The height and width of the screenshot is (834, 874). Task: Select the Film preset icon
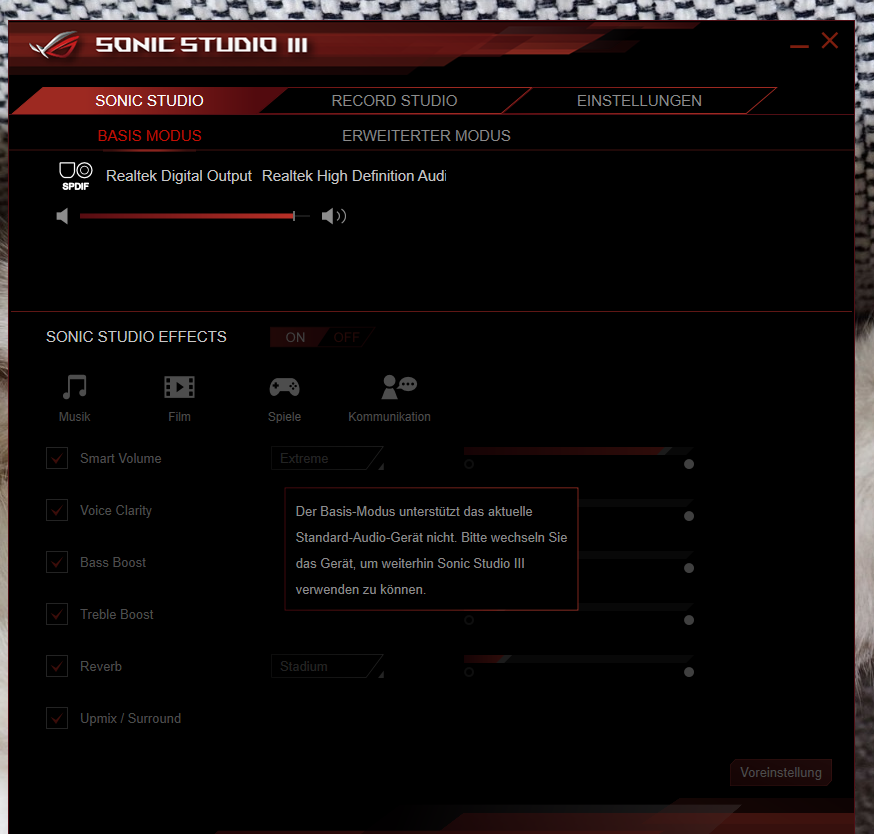click(179, 387)
